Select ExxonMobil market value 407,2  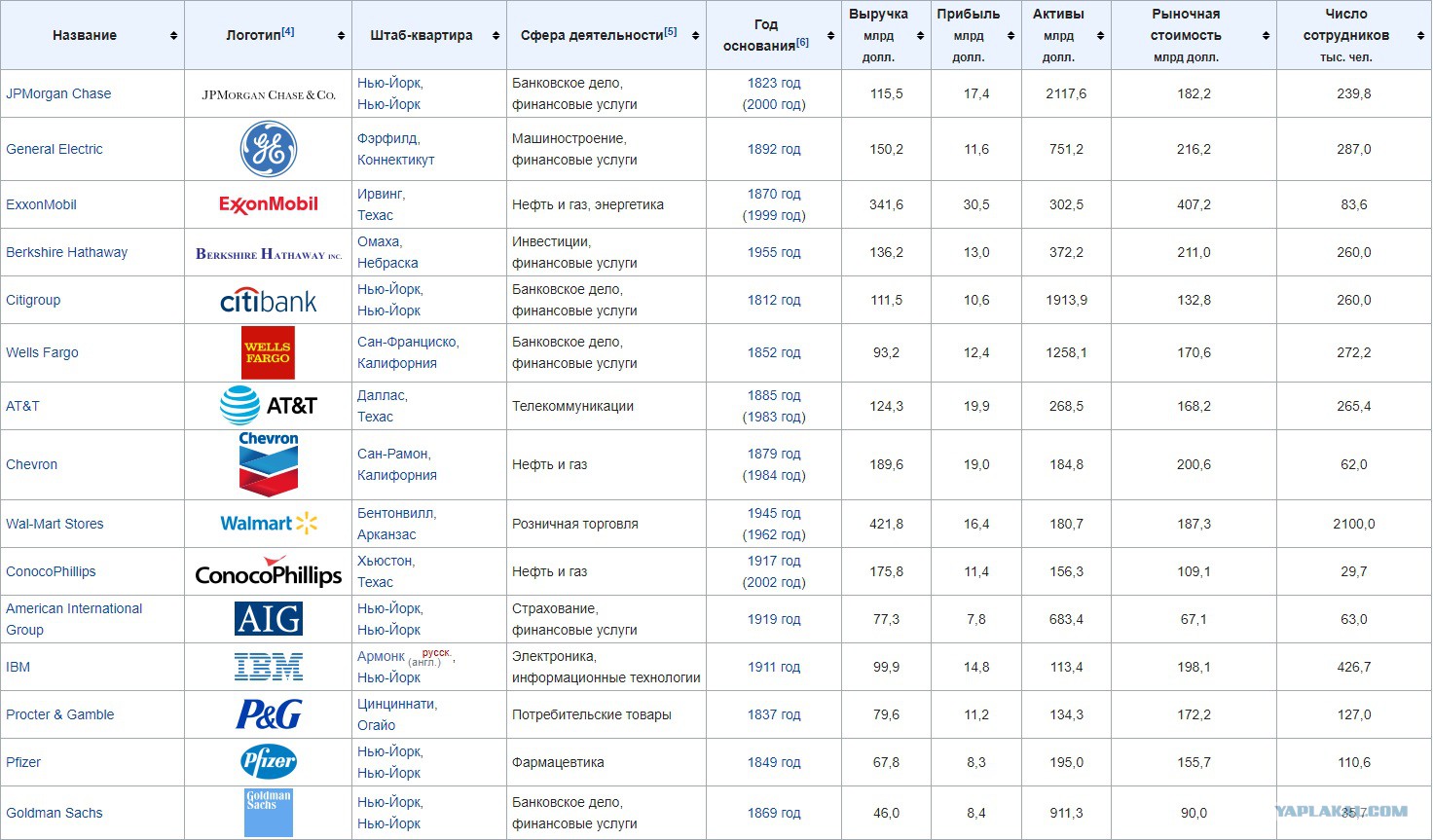point(1194,204)
